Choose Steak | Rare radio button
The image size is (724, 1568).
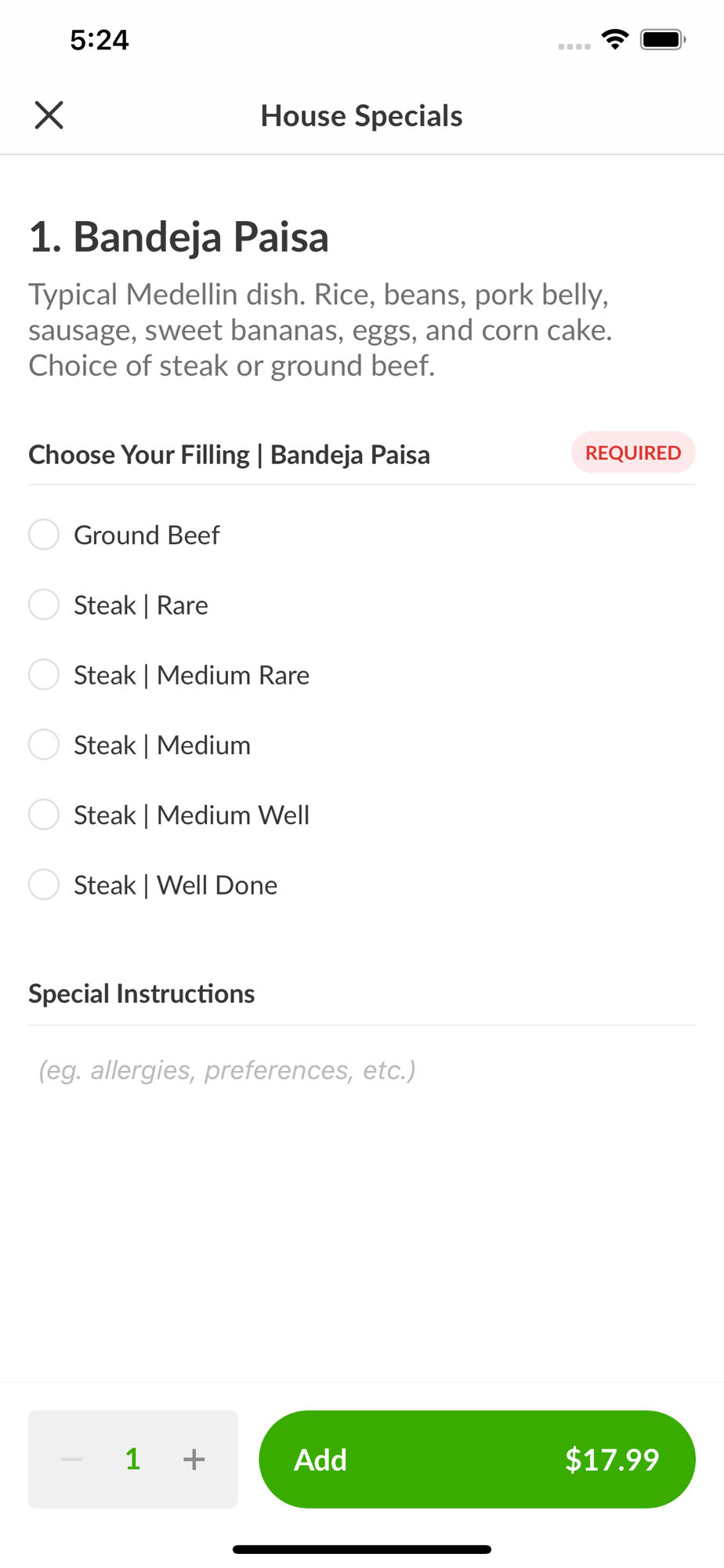(44, 604)
